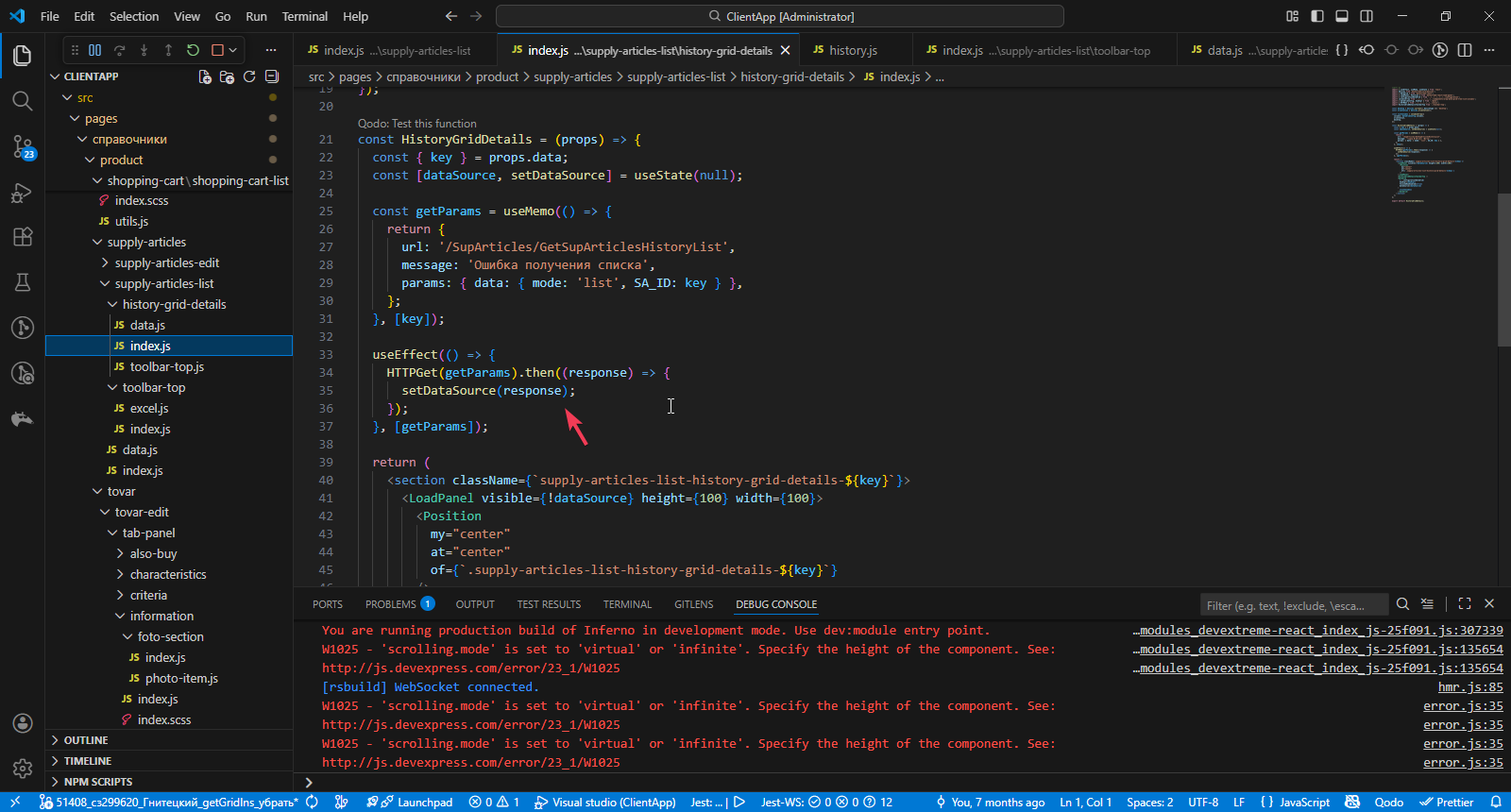The image size is (1511, 812).
Task: Open the Run and Debug view
Action: (x=23, y=192)
